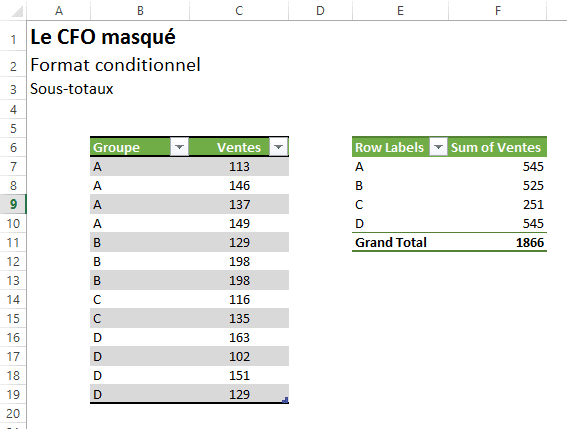
Task: Select column C header
Action: [239, 10]
